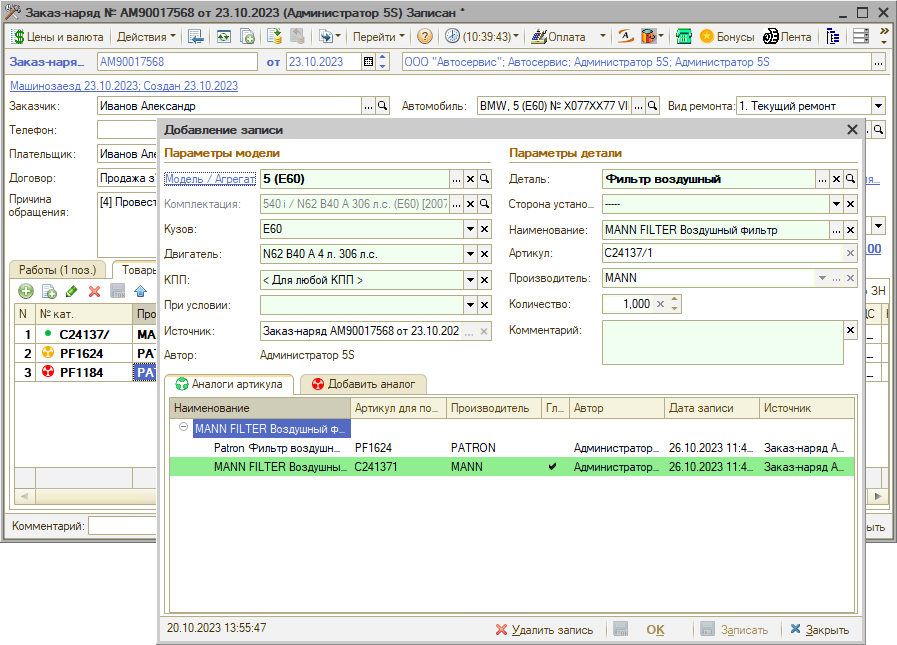Select MANN C241371 analog row
The height and width of the screenshot is (645, 897).
coord(511,466)
